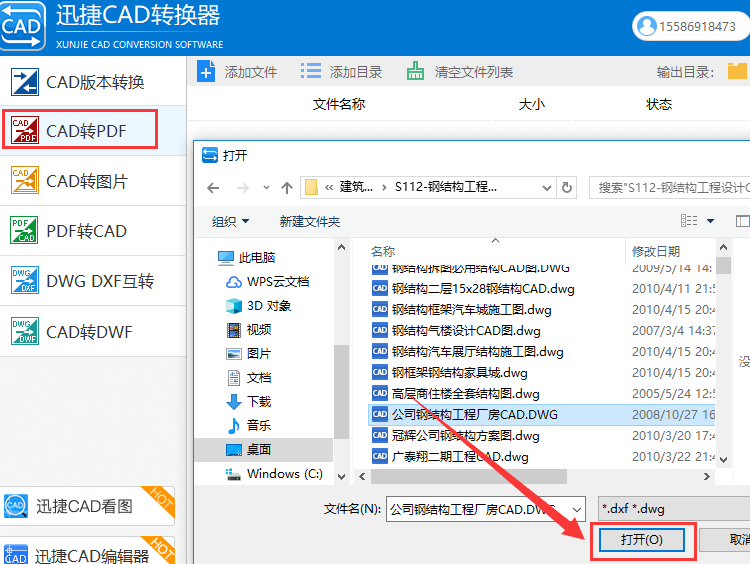Select 桌面 in the navigation tree

[264, 450]
